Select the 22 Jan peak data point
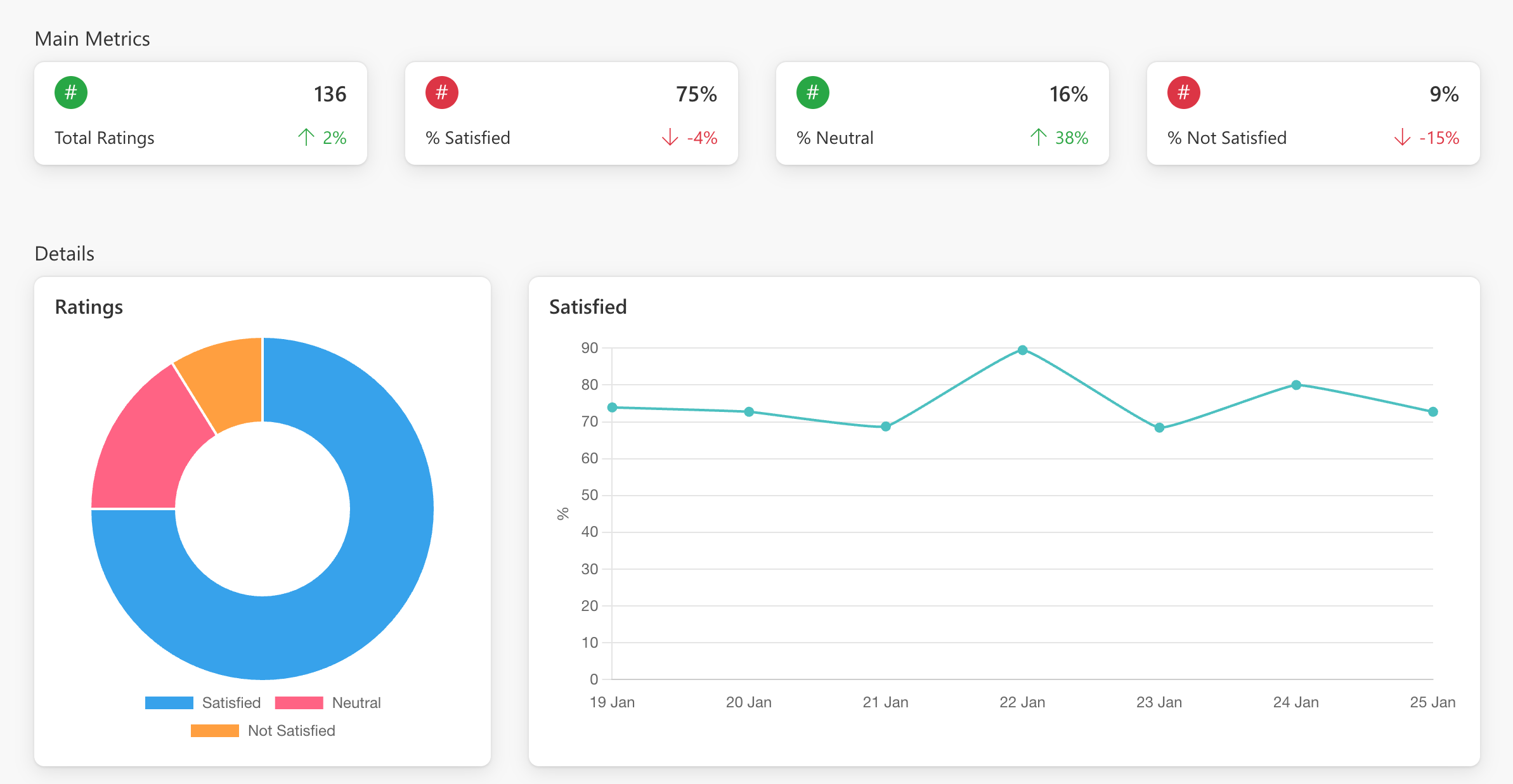Viewport: 1513px width, 784px height. pos(1022,350)
